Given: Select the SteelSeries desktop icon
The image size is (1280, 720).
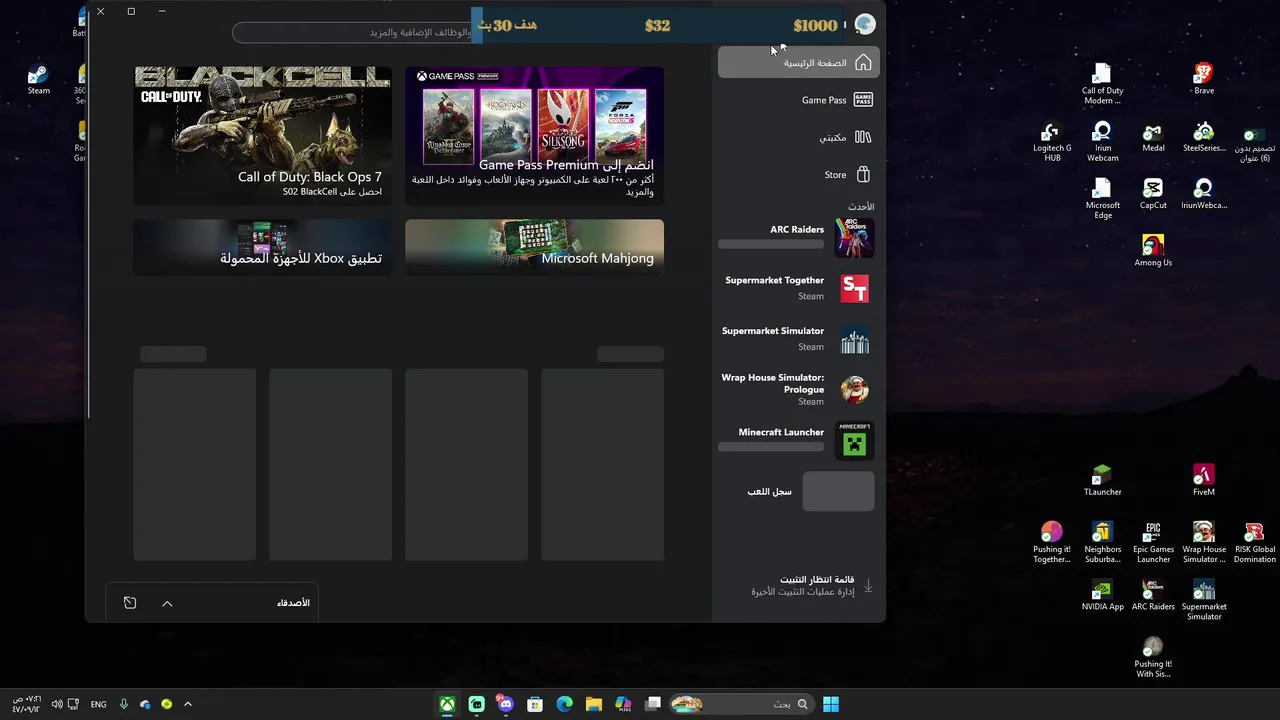Looking at the screenshot, I should 1204,138.
